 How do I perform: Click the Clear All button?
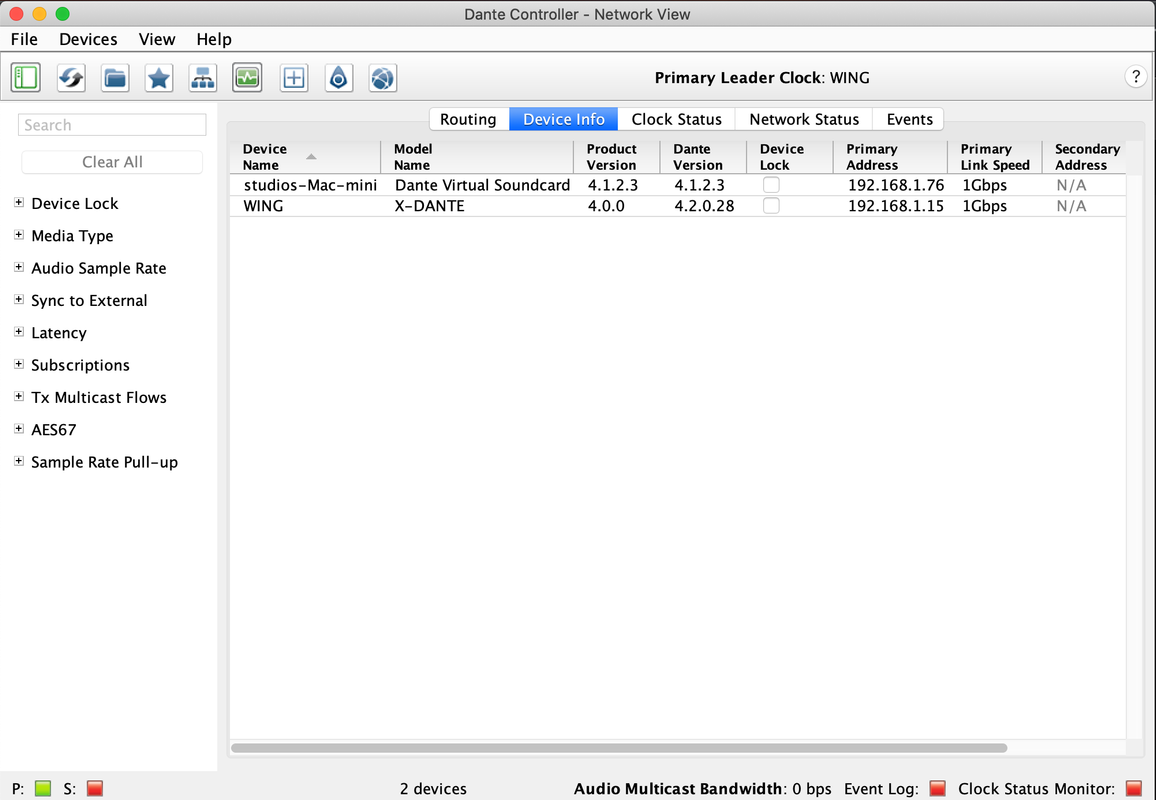tap(112, 161)
